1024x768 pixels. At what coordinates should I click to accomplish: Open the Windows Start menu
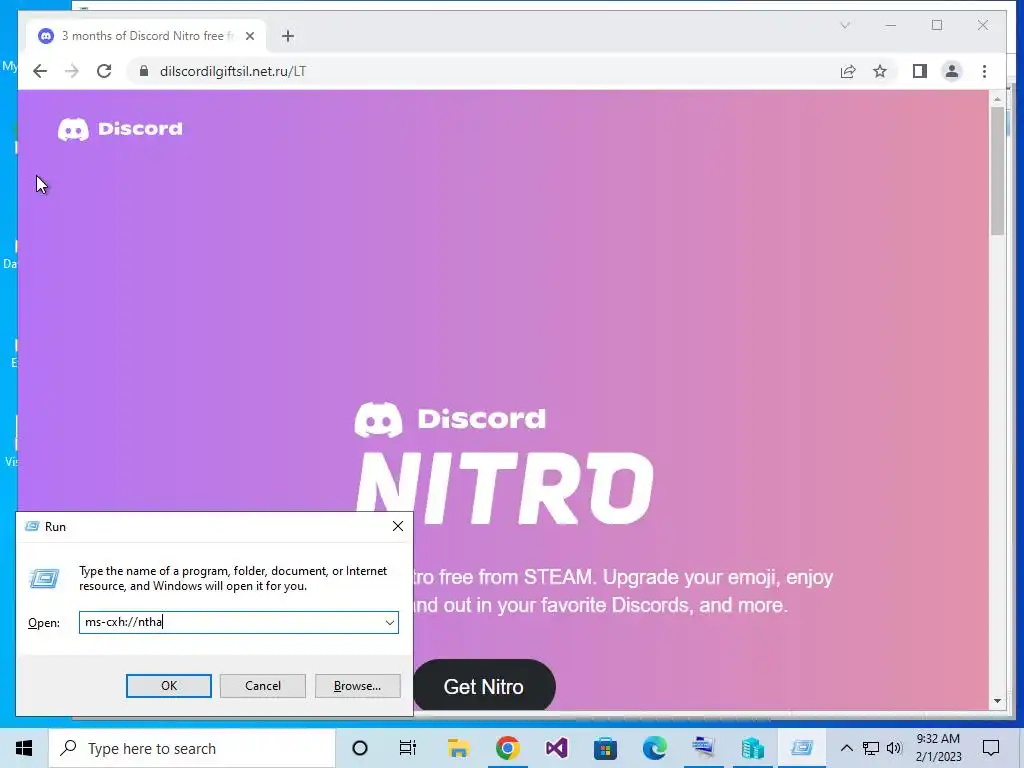[24, 748]
